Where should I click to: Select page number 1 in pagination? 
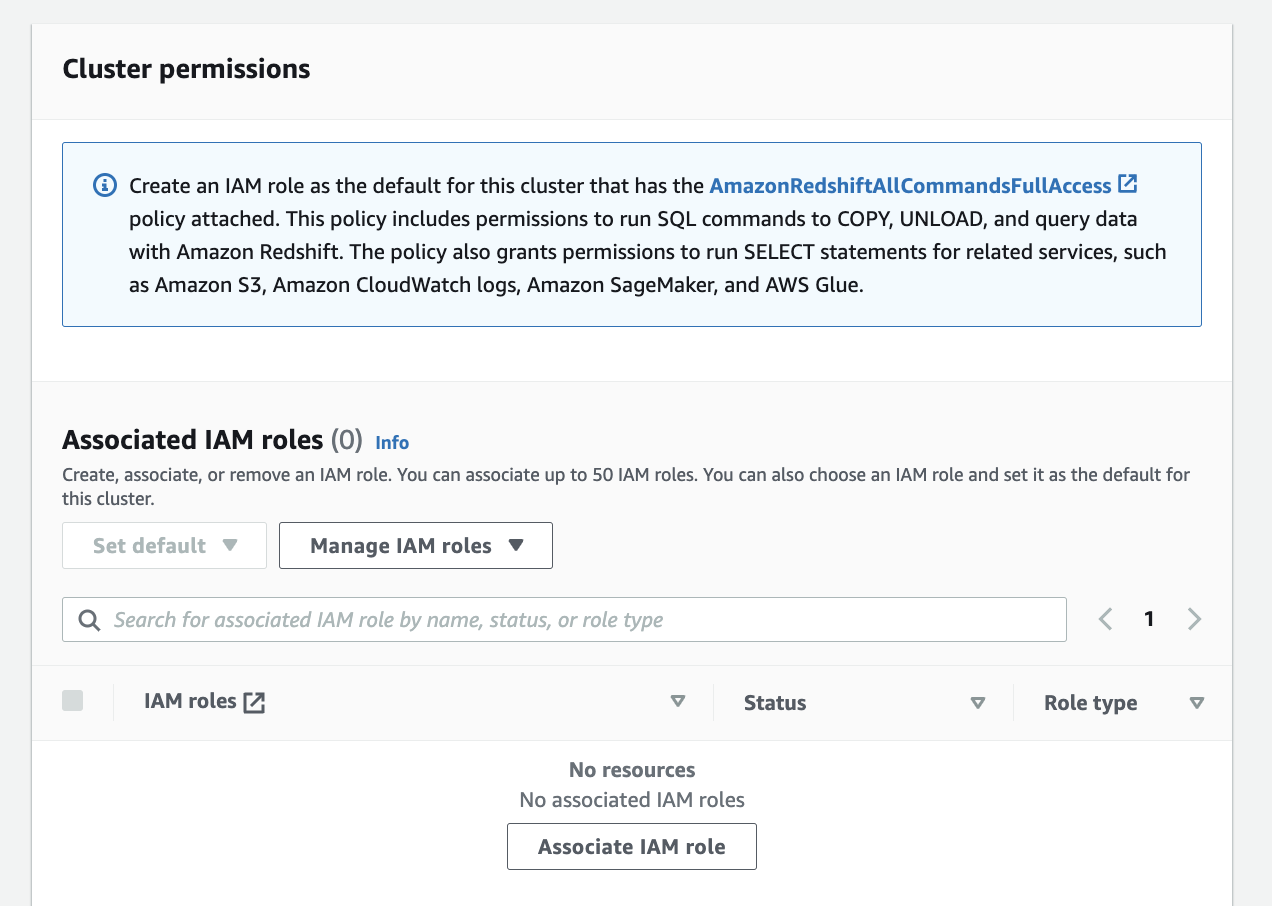point(1149,619)
